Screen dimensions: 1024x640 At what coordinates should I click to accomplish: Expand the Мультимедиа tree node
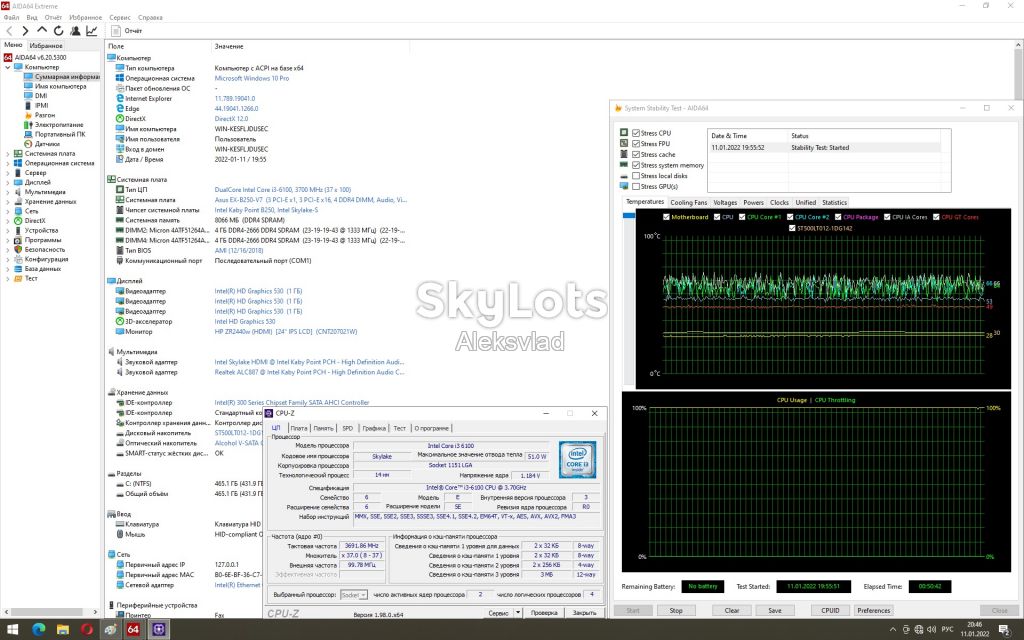coord(8,192)
